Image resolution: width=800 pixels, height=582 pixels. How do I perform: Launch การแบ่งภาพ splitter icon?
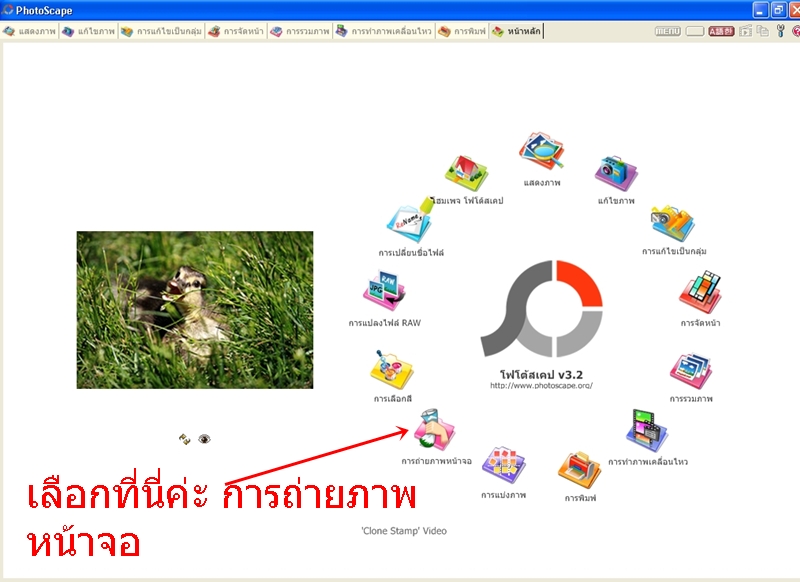coord(503,465)
